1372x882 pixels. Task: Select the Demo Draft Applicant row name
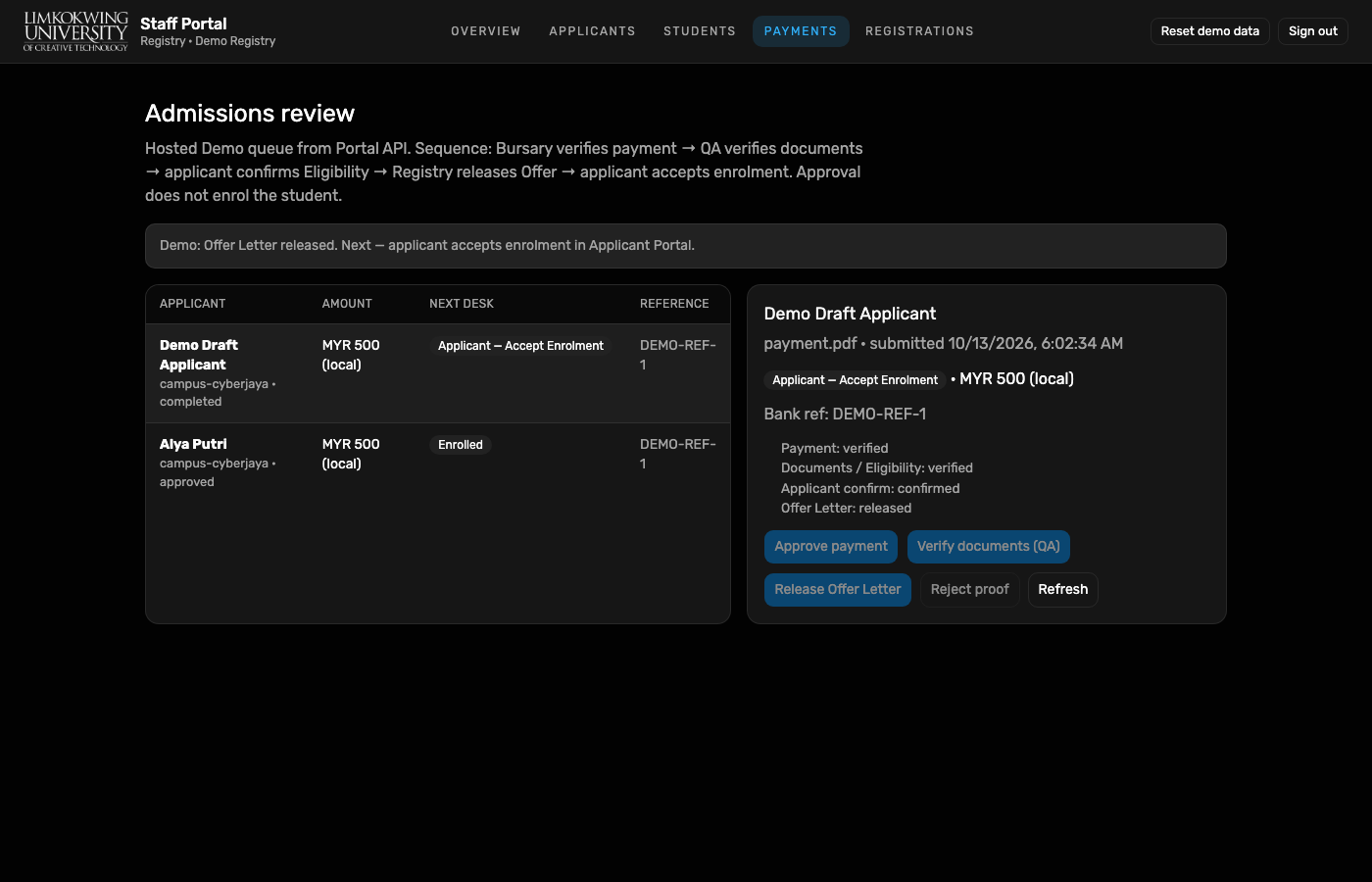coord(199,355)
